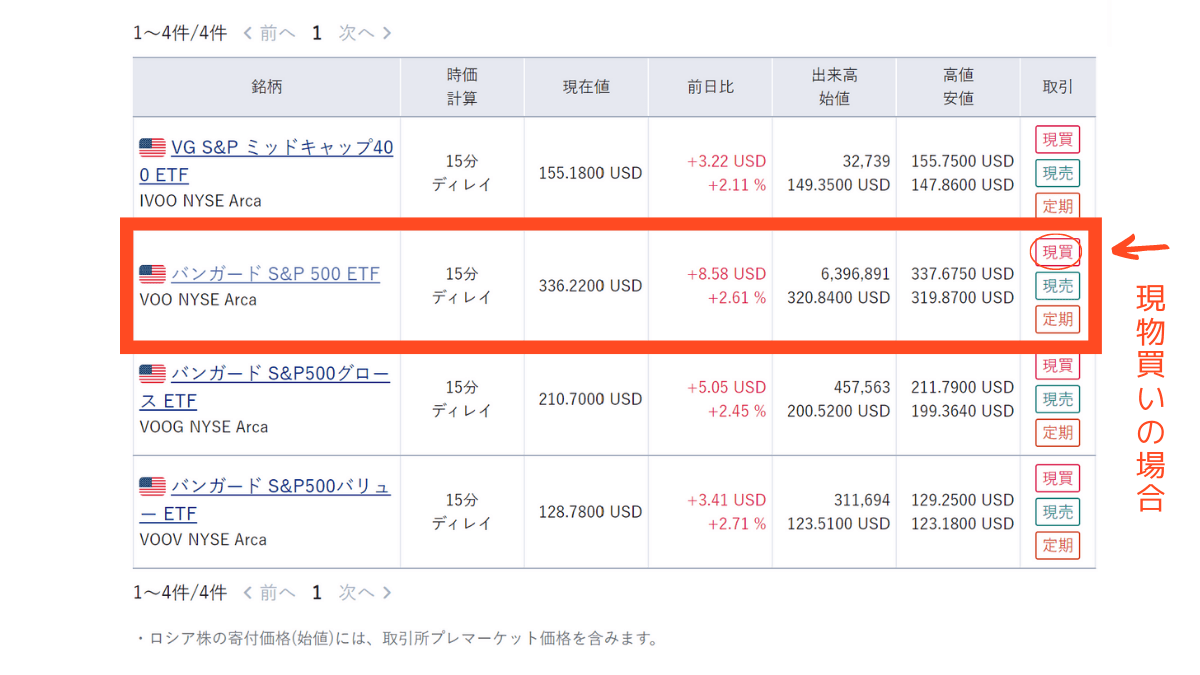Screen dimensions: 1200x675
Task: Click 現買 button for VOOG ETF
Action: (1058, 365)
